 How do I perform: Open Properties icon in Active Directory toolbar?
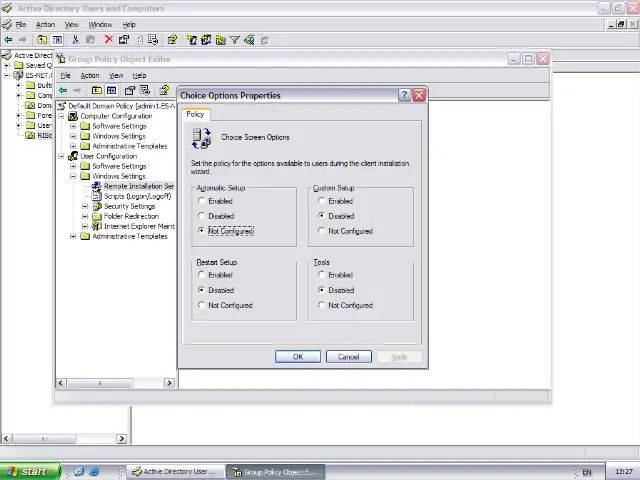tap(124, 40)
